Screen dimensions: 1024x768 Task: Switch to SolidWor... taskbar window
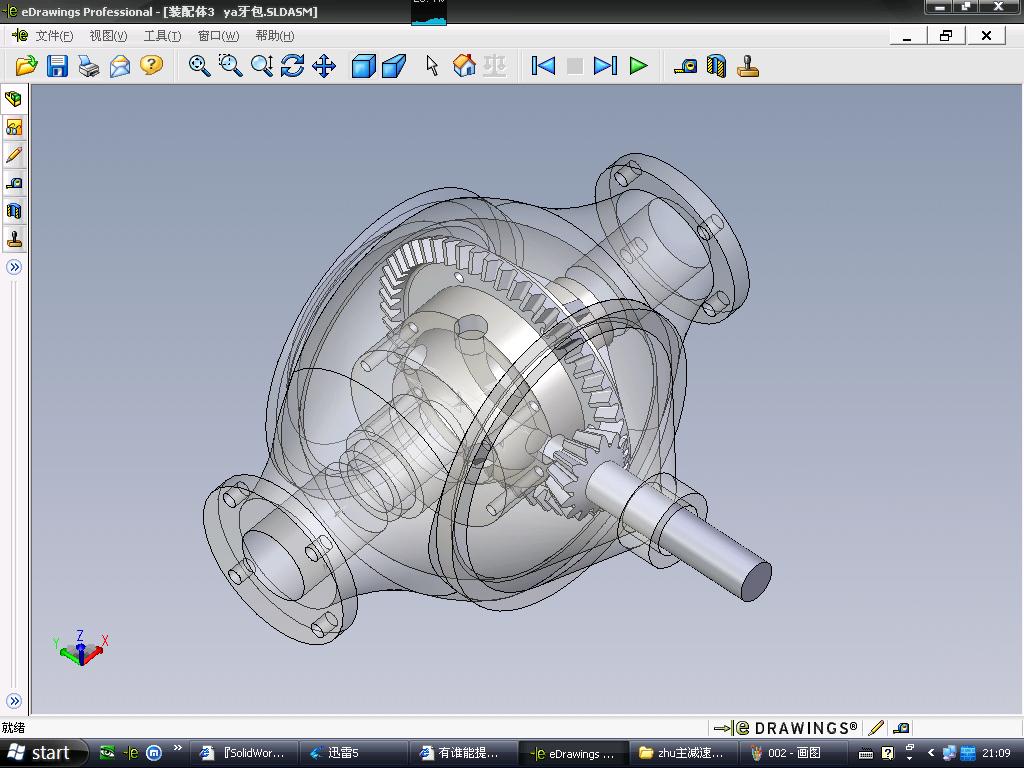(245, 753)
